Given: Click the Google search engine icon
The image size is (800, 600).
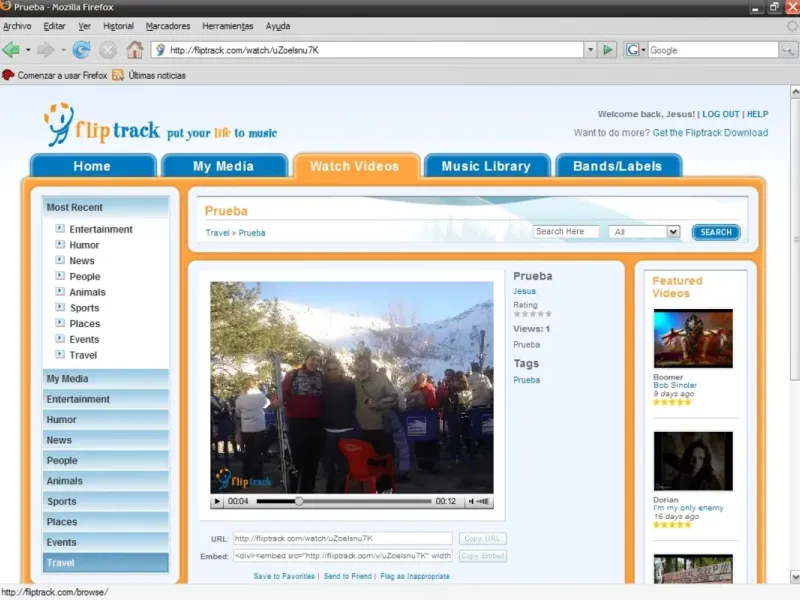Looking at the screenshot, I should [x=632, y=50].
